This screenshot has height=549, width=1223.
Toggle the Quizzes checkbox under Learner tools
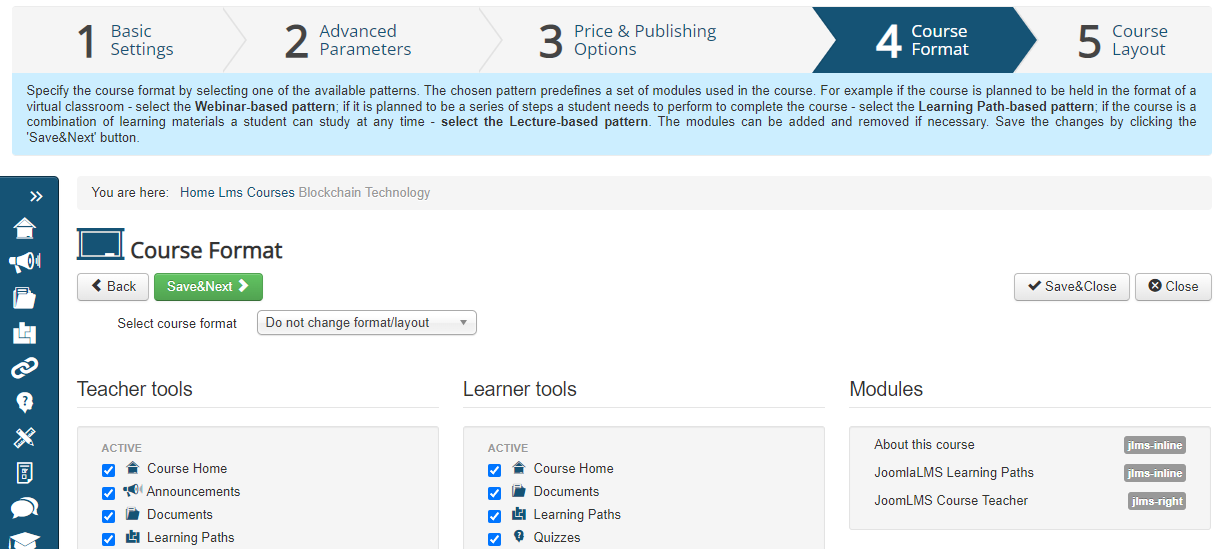click(x=494, y=539)
